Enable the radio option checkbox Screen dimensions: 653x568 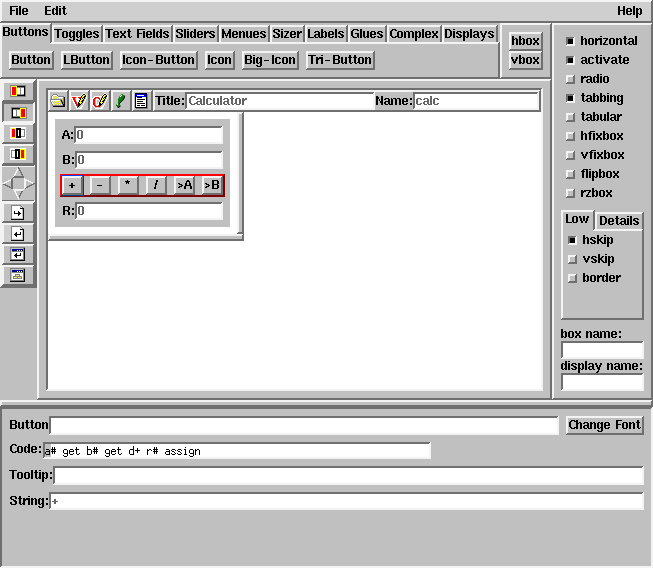tap(570, 79)
